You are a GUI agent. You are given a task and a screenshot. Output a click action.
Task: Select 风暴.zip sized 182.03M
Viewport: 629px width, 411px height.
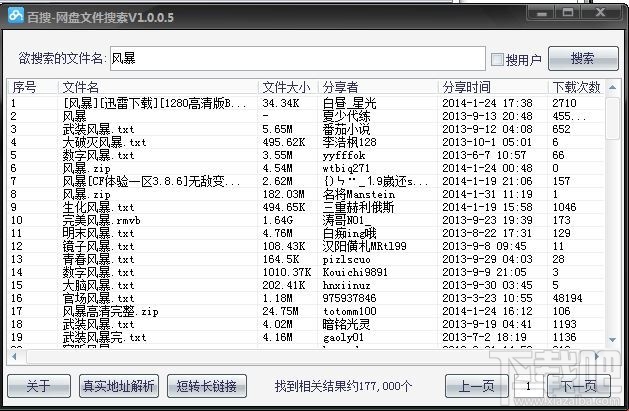point(306,194)
